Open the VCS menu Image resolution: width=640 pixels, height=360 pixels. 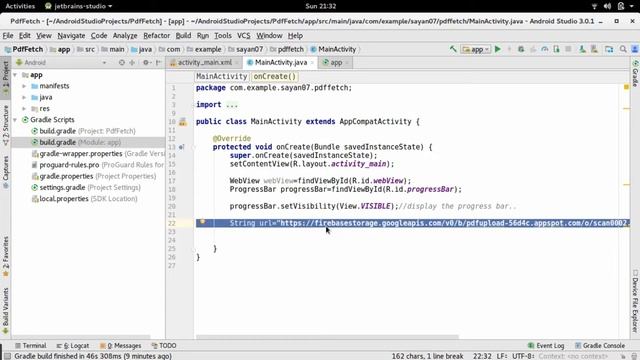click(x=244, y=36)
